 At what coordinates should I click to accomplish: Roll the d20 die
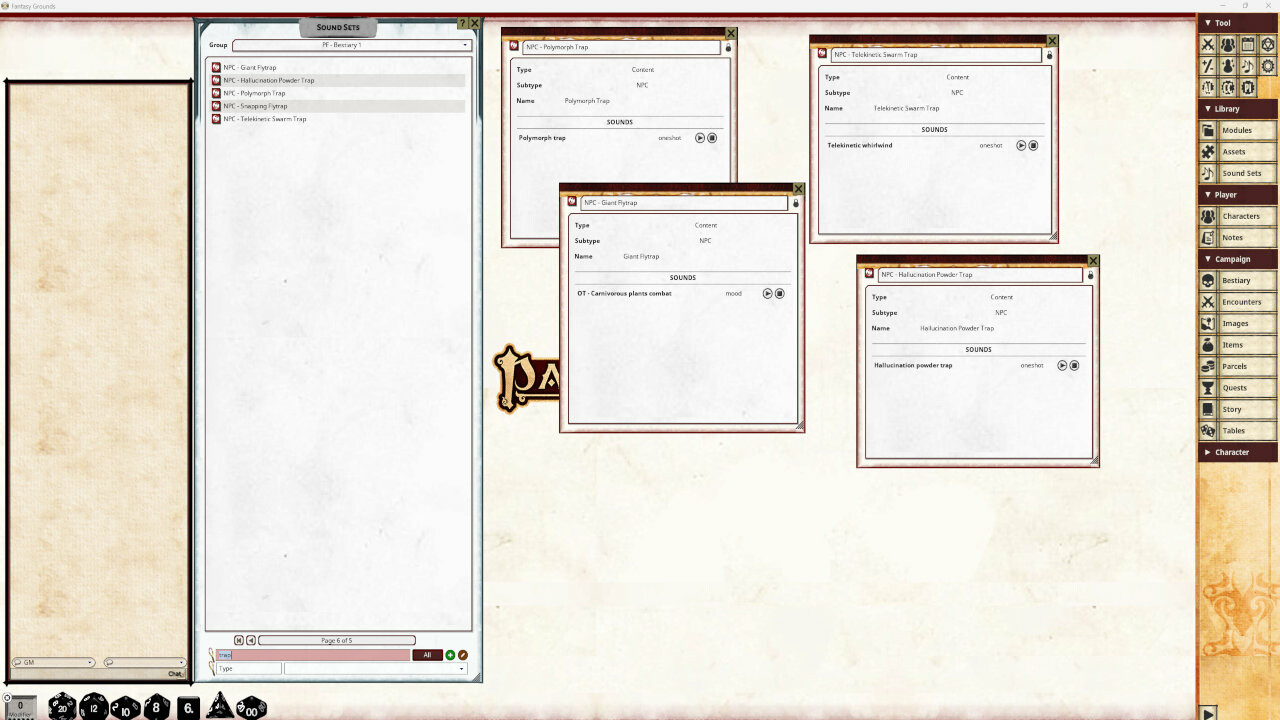point(62,706)
